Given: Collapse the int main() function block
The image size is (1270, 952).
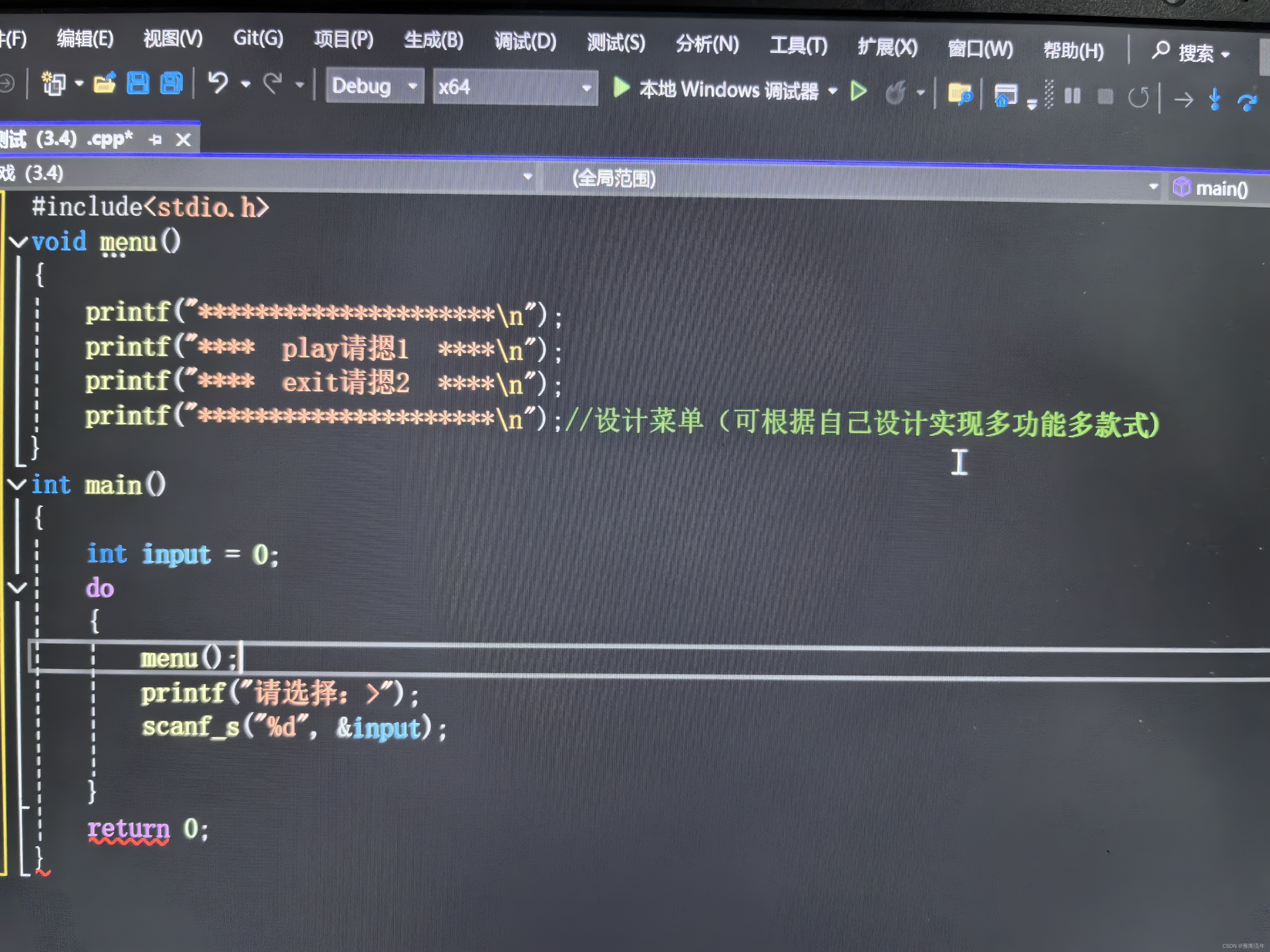Looking at the screenshot, I should click(17, 485).
